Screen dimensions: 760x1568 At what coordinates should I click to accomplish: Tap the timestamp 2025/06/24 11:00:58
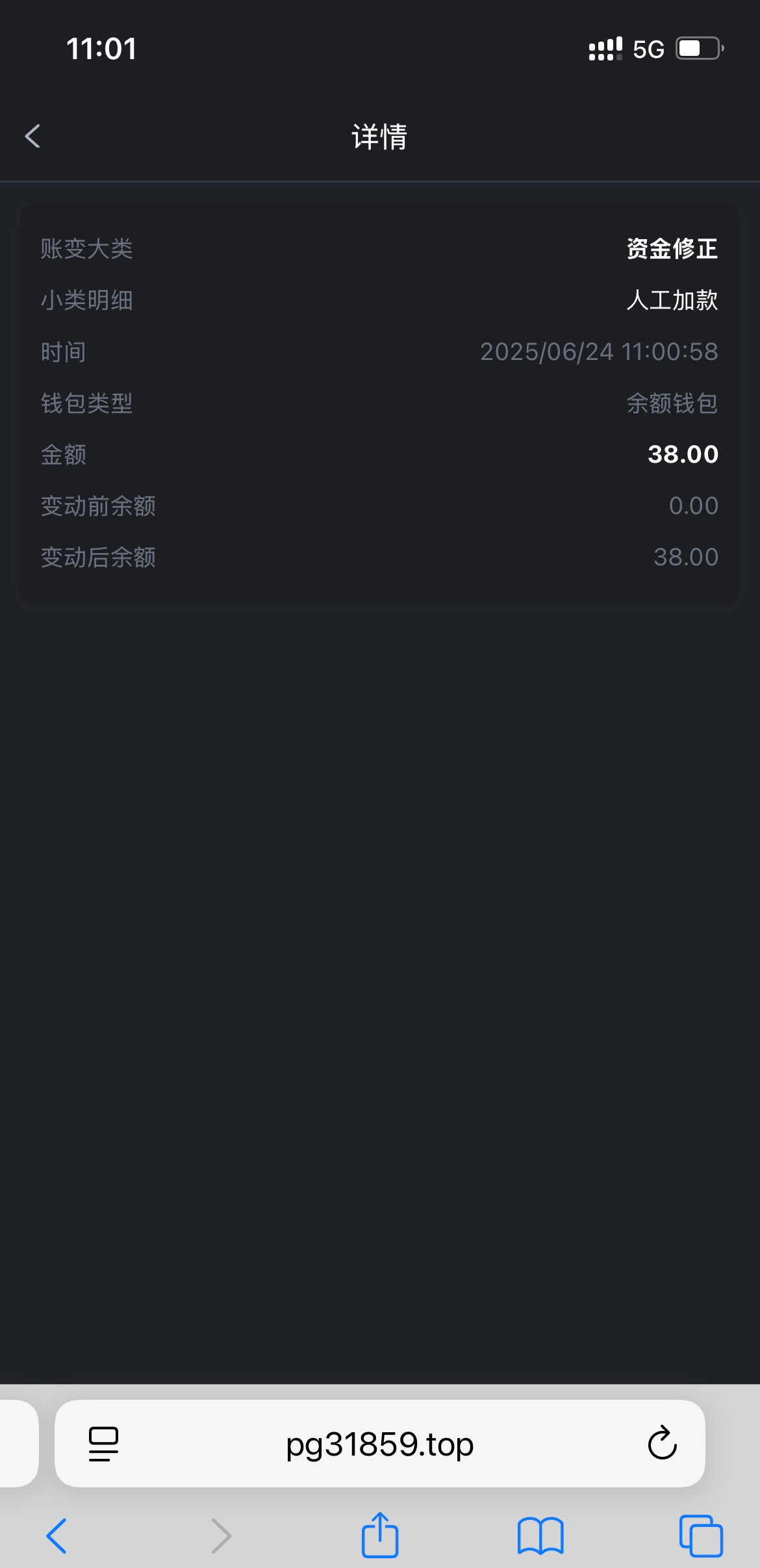click(599, 352)
